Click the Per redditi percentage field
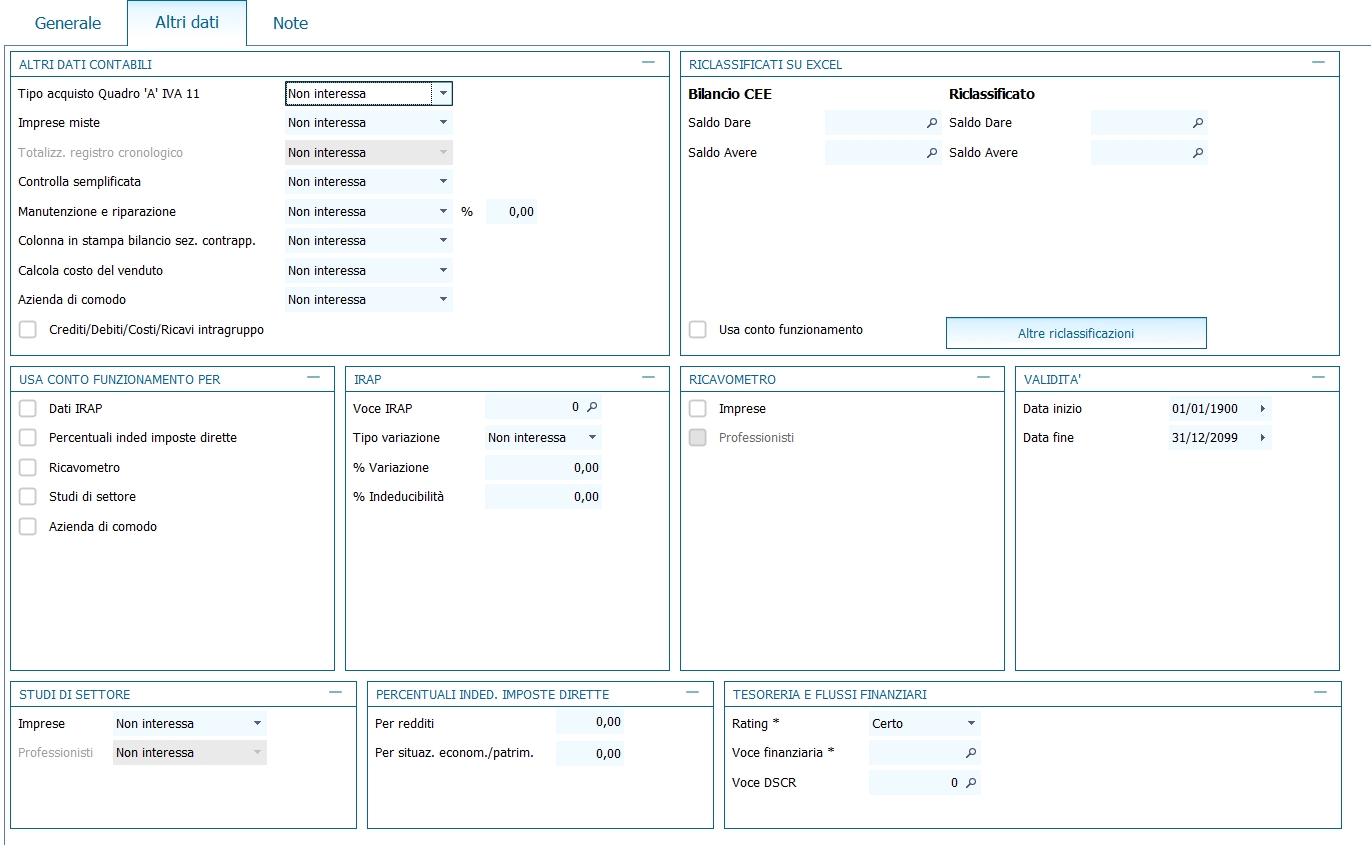The height and width of the screenshot is (845, 1371). (x=589, y=723)
